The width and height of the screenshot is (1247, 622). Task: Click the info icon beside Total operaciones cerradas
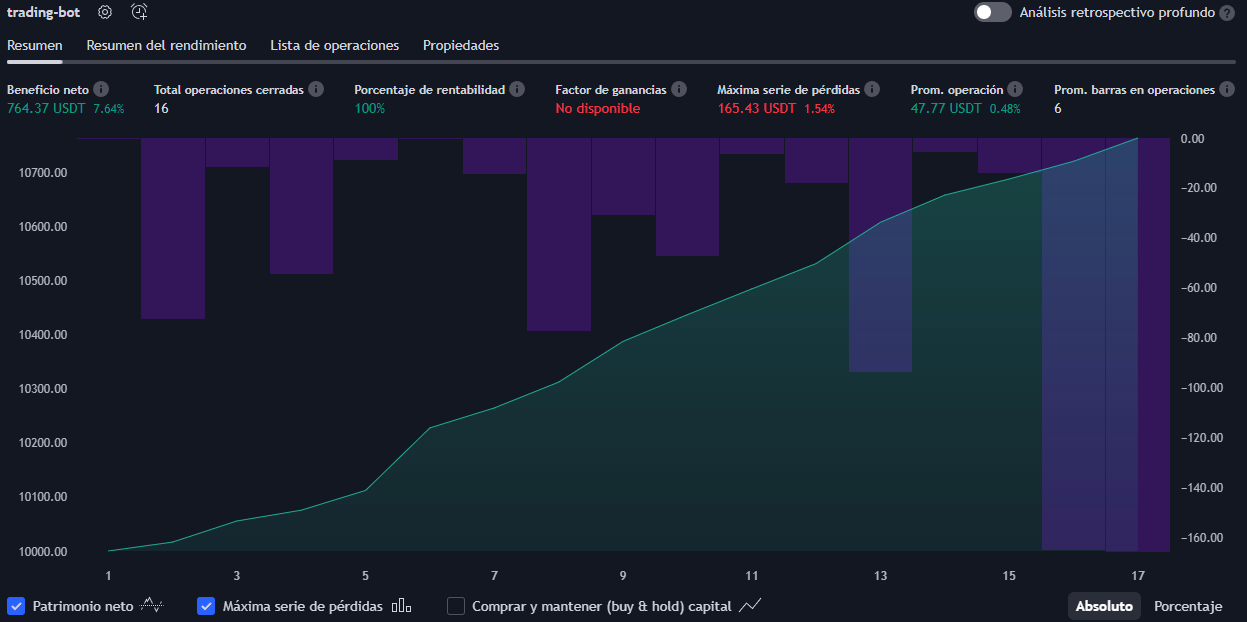[317, 89]
